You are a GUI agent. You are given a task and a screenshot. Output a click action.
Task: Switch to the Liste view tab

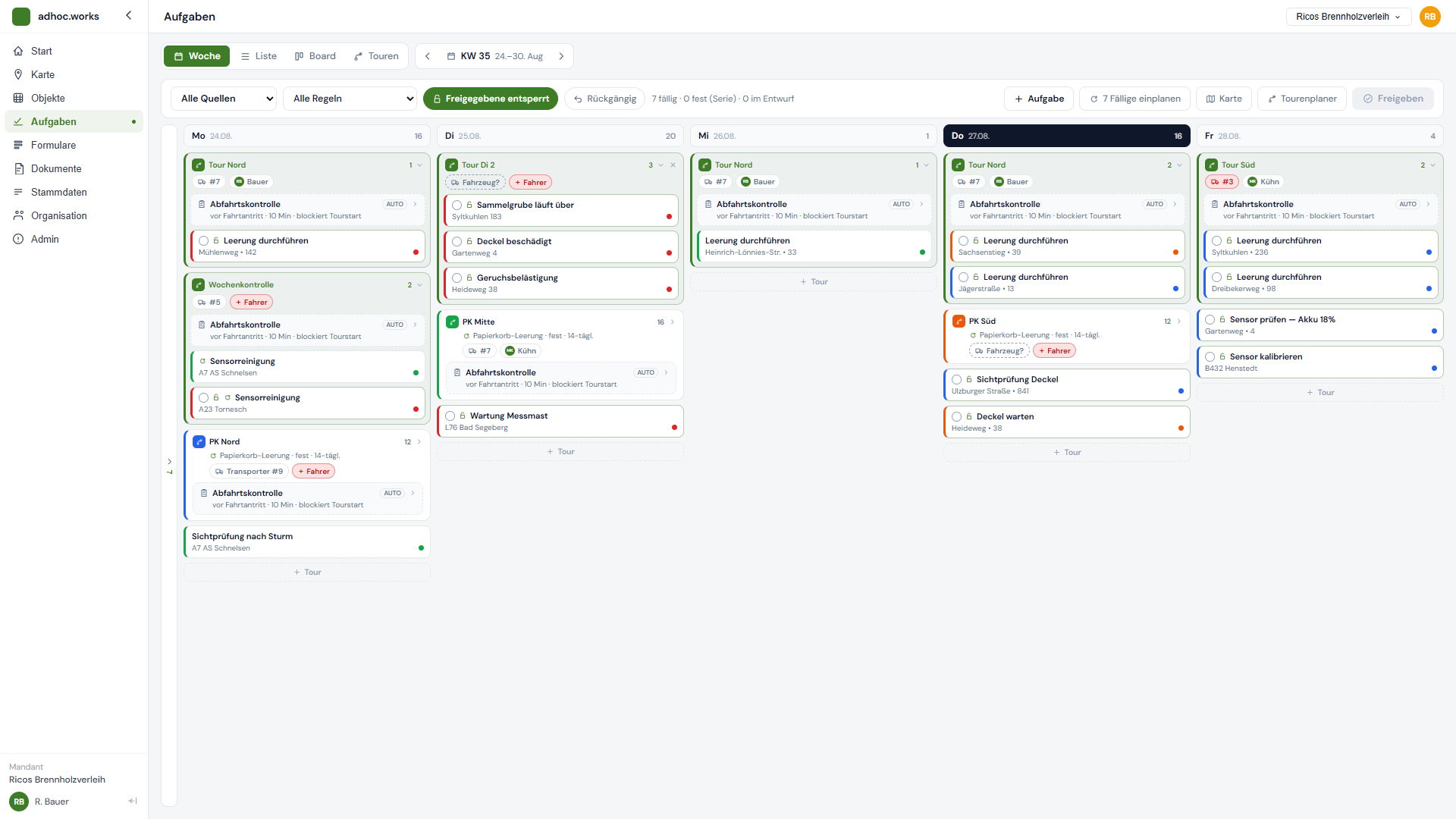[259, 56]
